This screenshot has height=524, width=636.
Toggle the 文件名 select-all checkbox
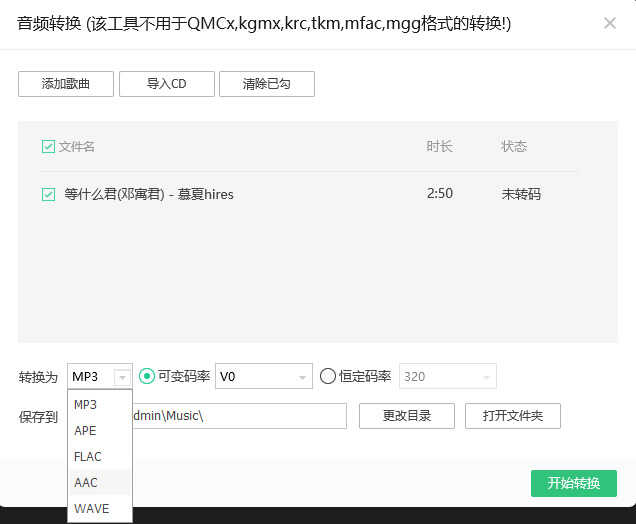click(x=48, y=146)
